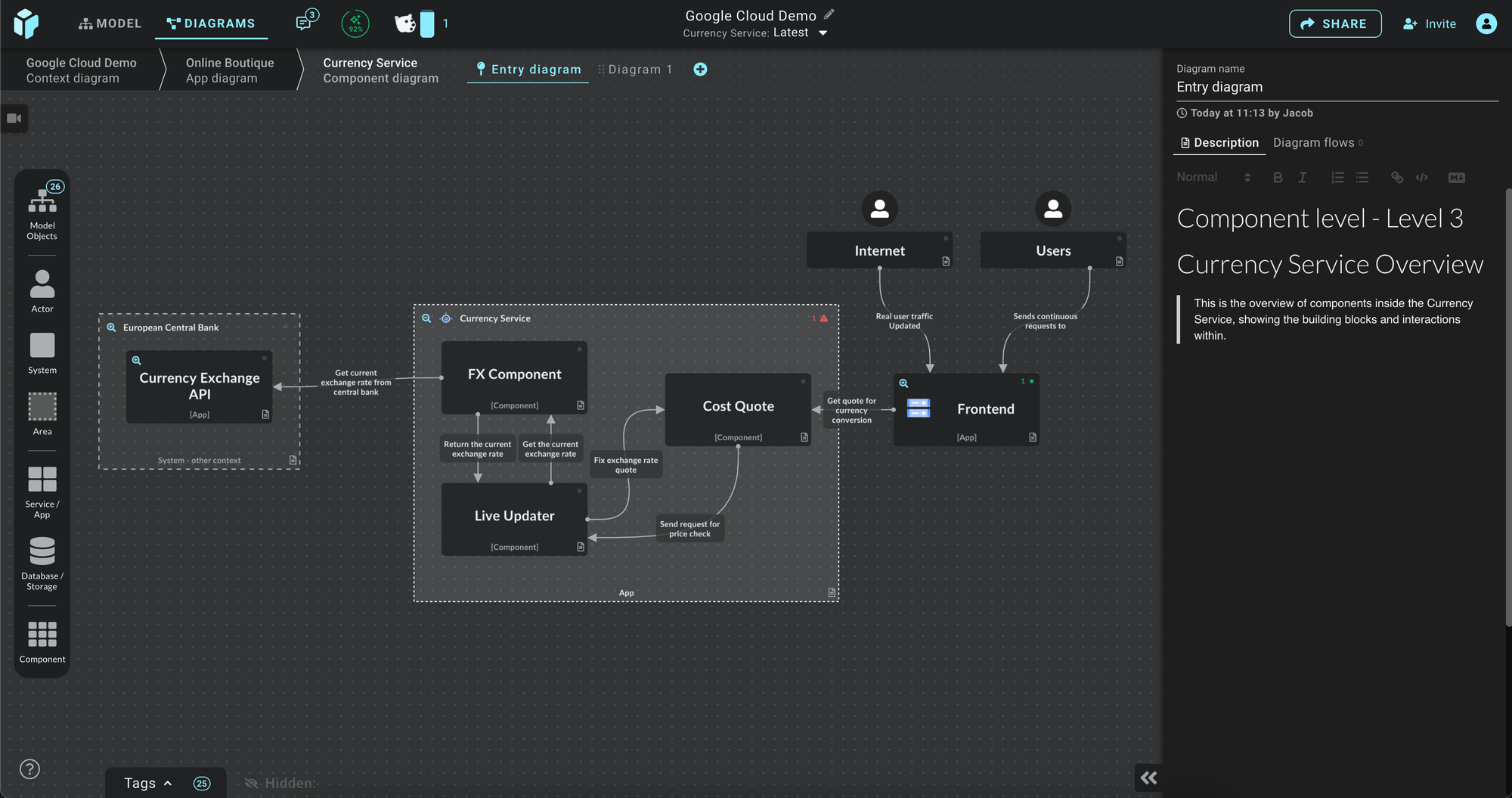Open user profile avatar
Viewport: 1512px width, 798px height.
pyautogui.click(x=1486, y=23)
